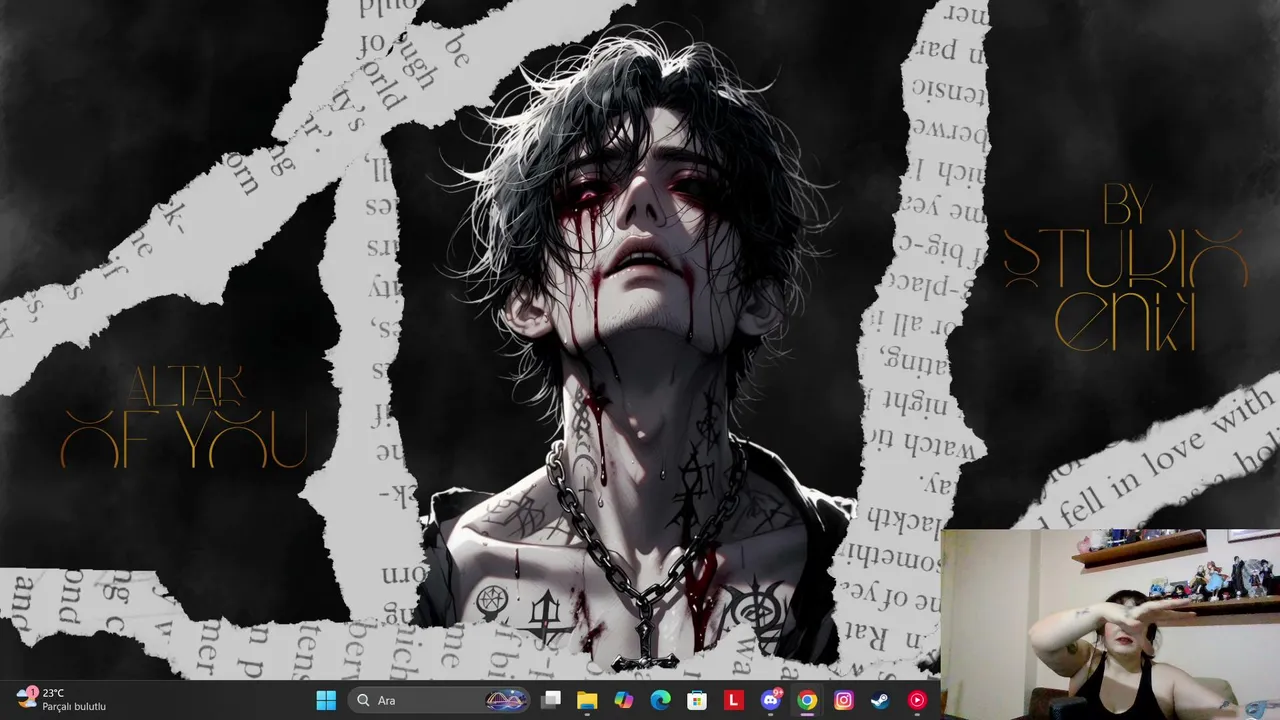This screenshot has width=1280, height=720.
Task: Open the red L app icon
Action: (x=734, y=700)
